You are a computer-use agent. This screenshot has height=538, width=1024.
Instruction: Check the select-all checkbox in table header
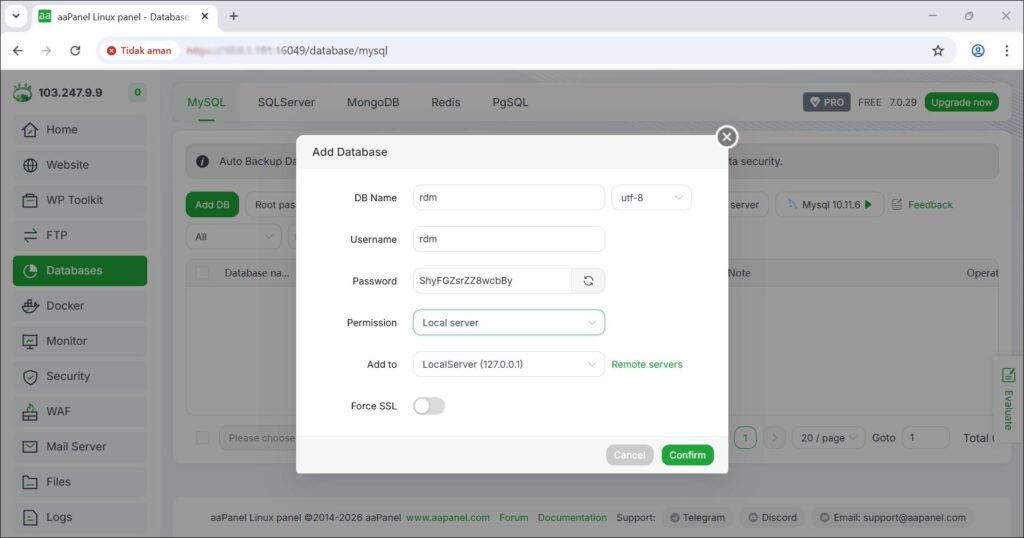point(202,273)
